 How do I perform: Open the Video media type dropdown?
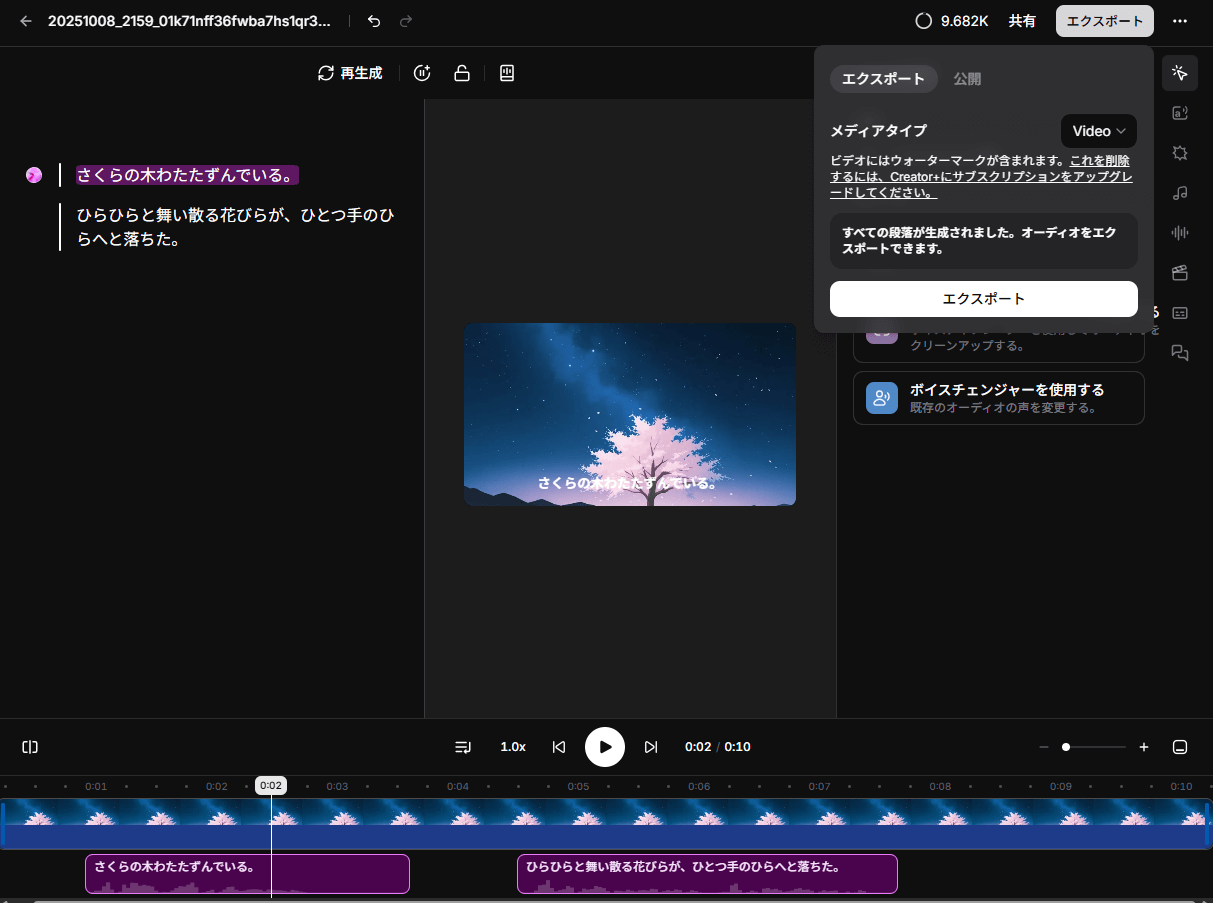tap(1098, 131)
